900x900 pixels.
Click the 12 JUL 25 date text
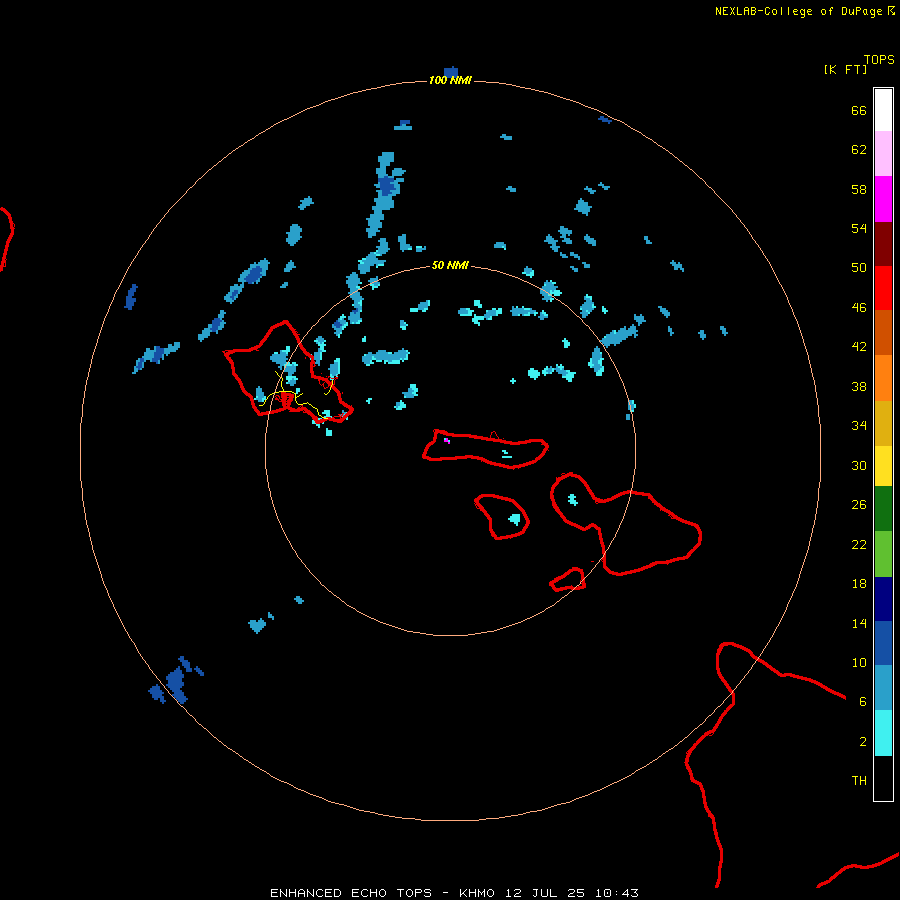545,893
